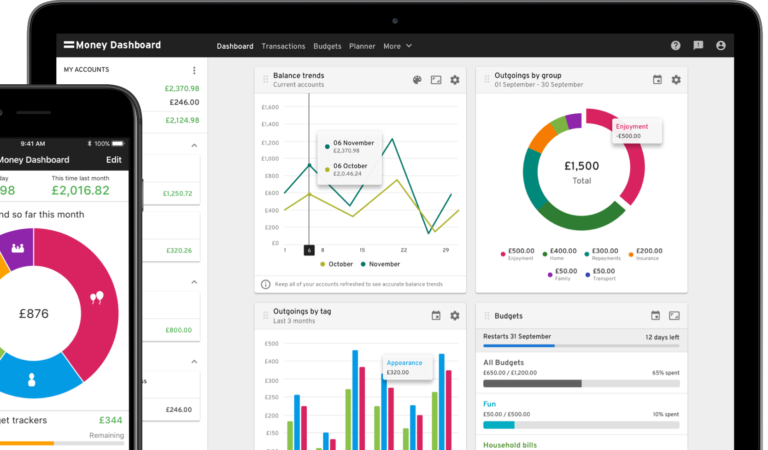Select the £2,370.98 account balance
The image size is (768, 450).
coord(182,89)
